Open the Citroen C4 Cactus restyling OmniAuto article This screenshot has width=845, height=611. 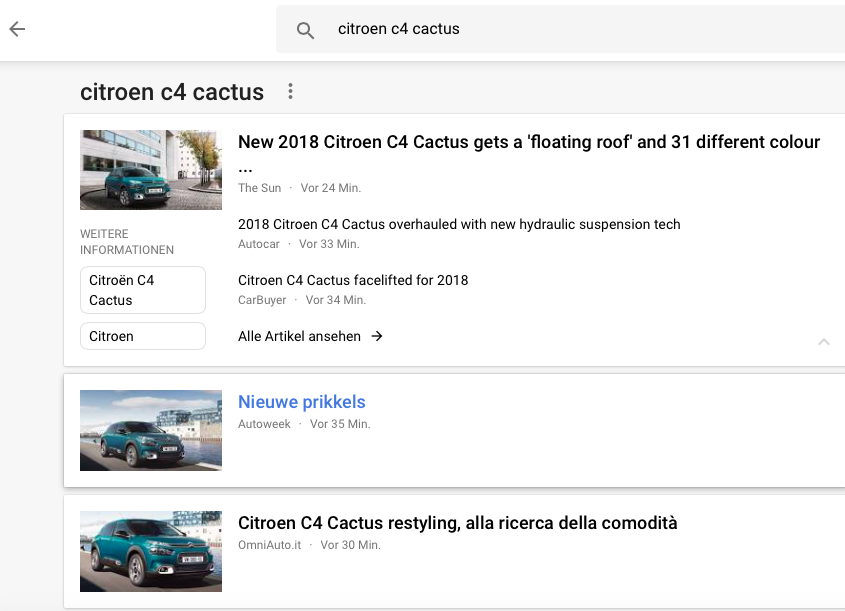click(458, 523)
